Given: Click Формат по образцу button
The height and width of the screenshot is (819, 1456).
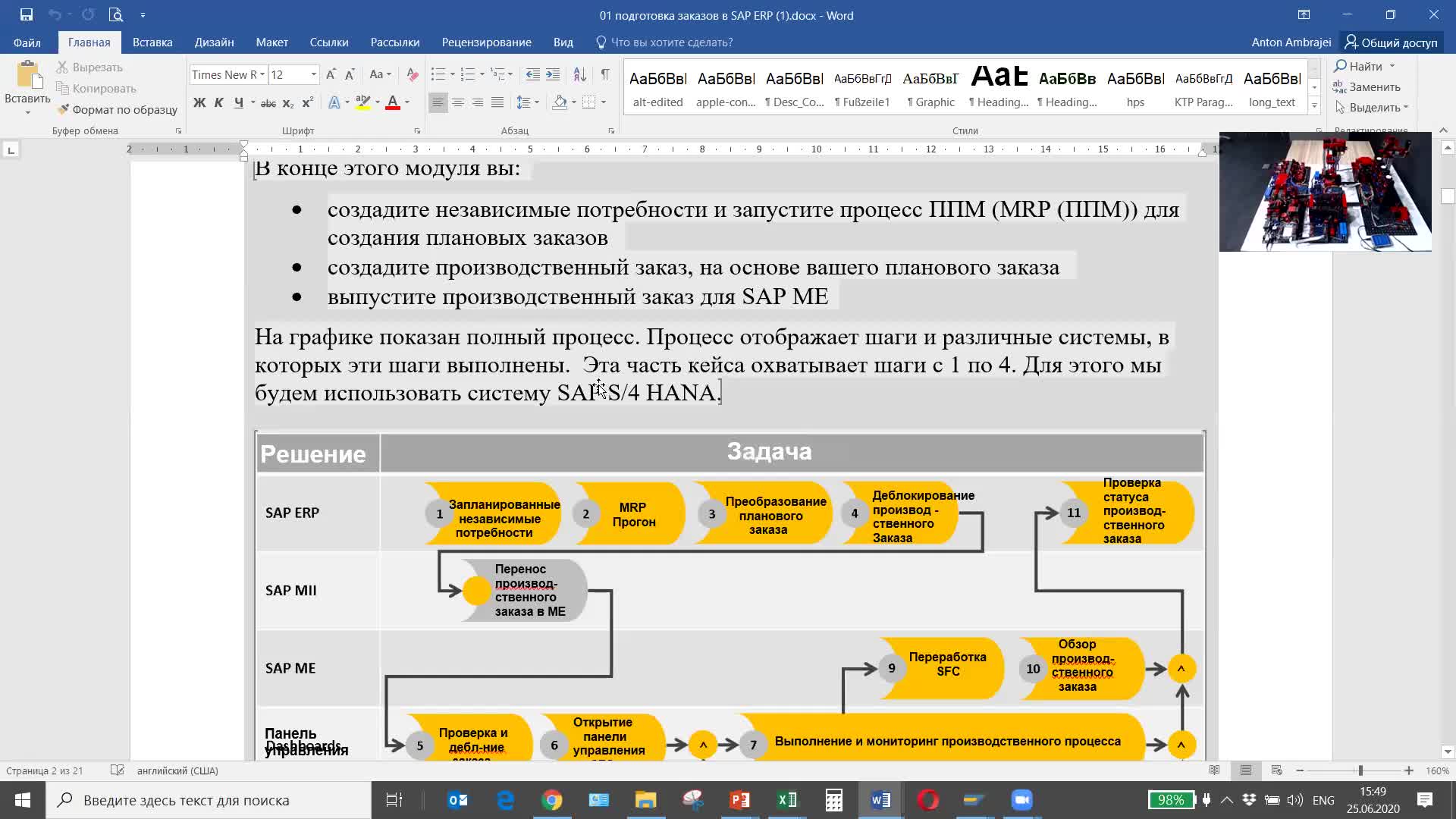Looking at the screenshot, I should coord(117,110).
